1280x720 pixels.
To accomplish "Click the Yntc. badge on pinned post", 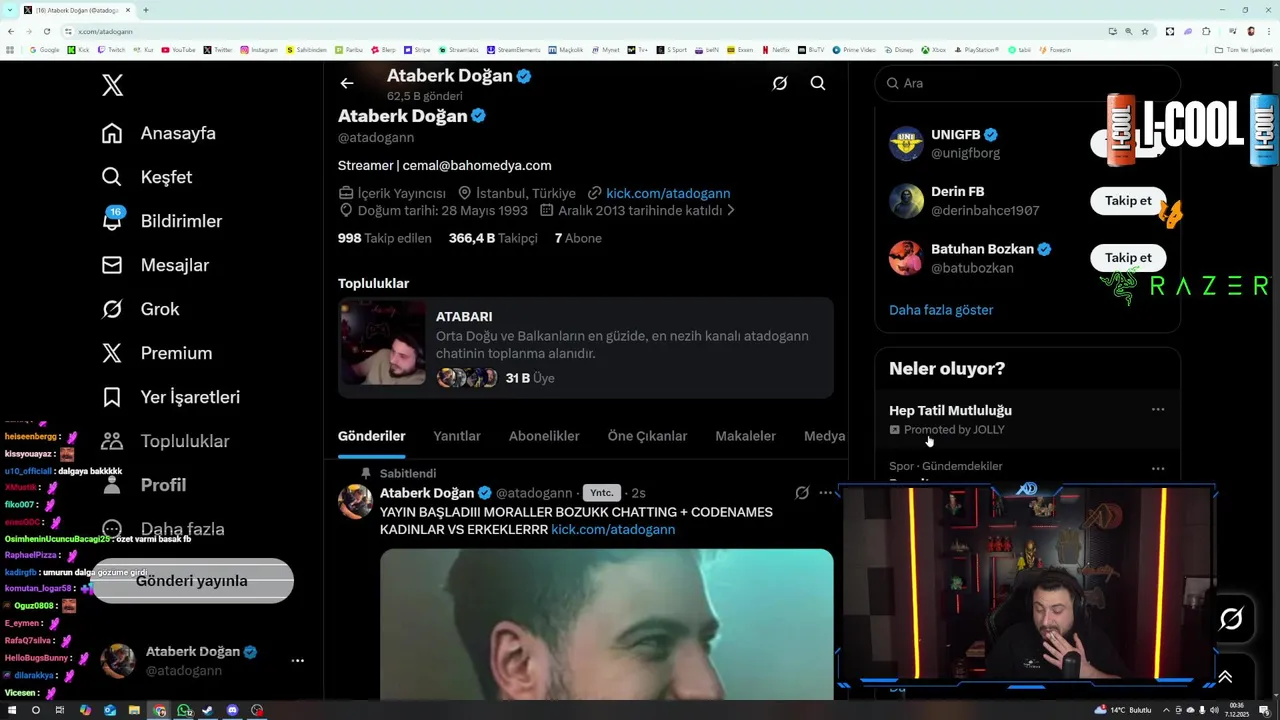I will pyautogui.click(x=601, y=493).
